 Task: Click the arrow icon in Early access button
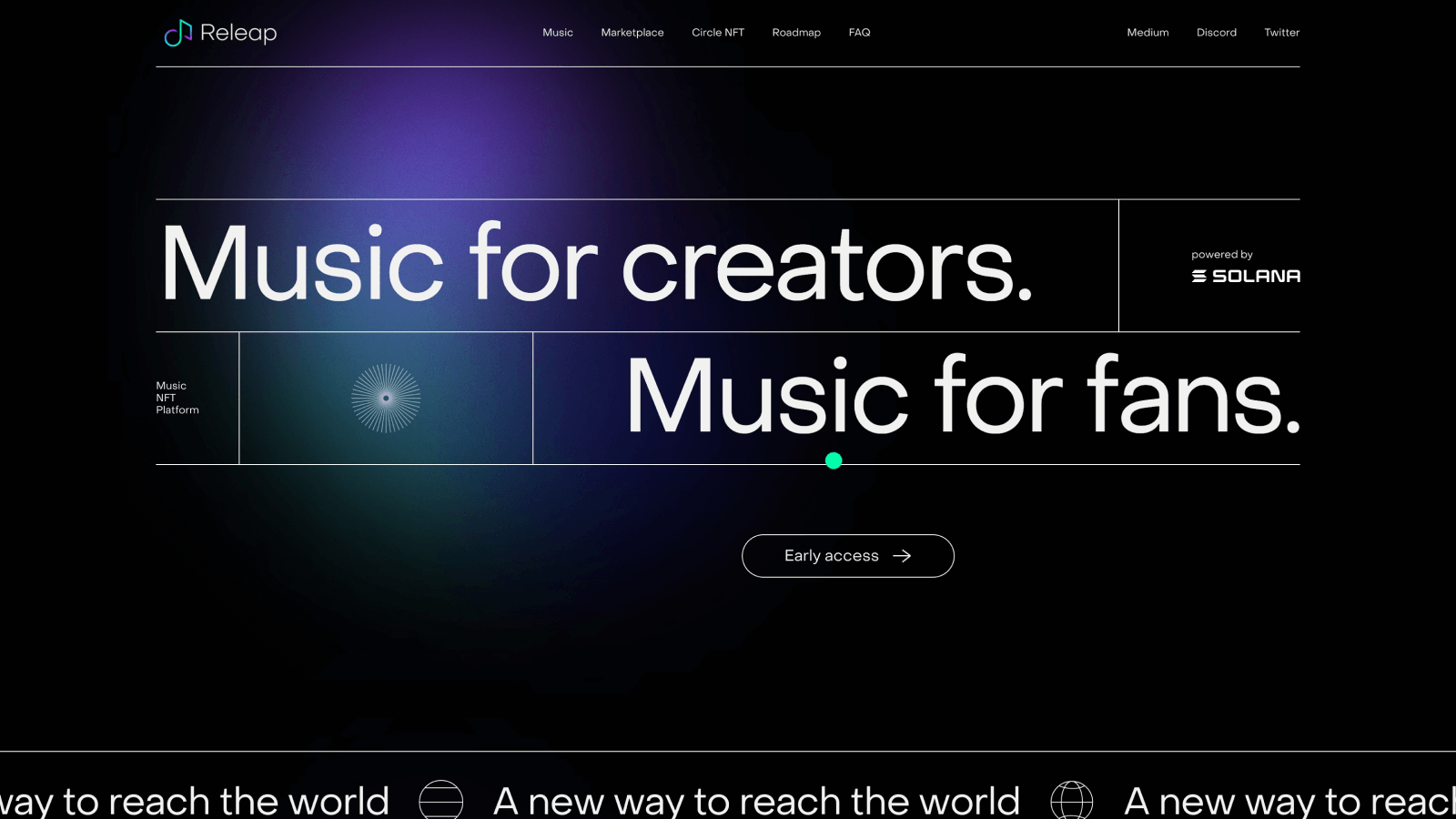pyautogui.click(x=902, y=556)
